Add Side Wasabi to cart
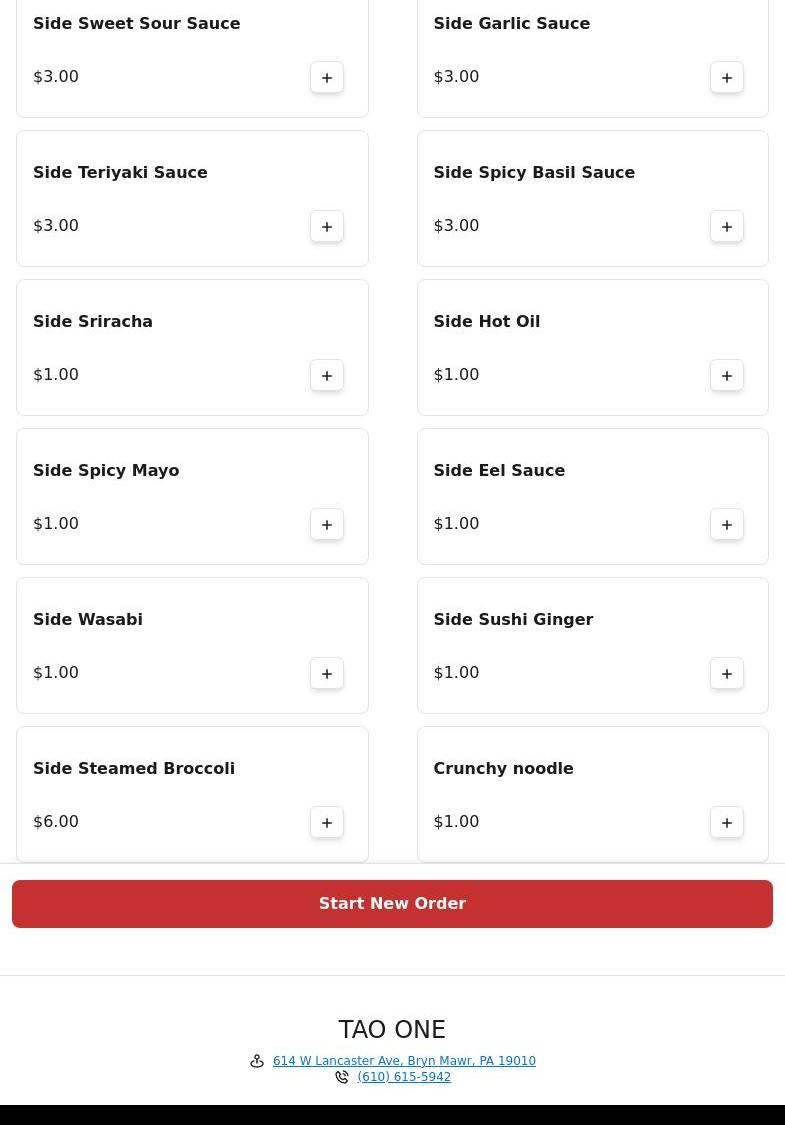The width and height of the screenshot is (785, 1125). pyautogui.click(x=327, y=673)
